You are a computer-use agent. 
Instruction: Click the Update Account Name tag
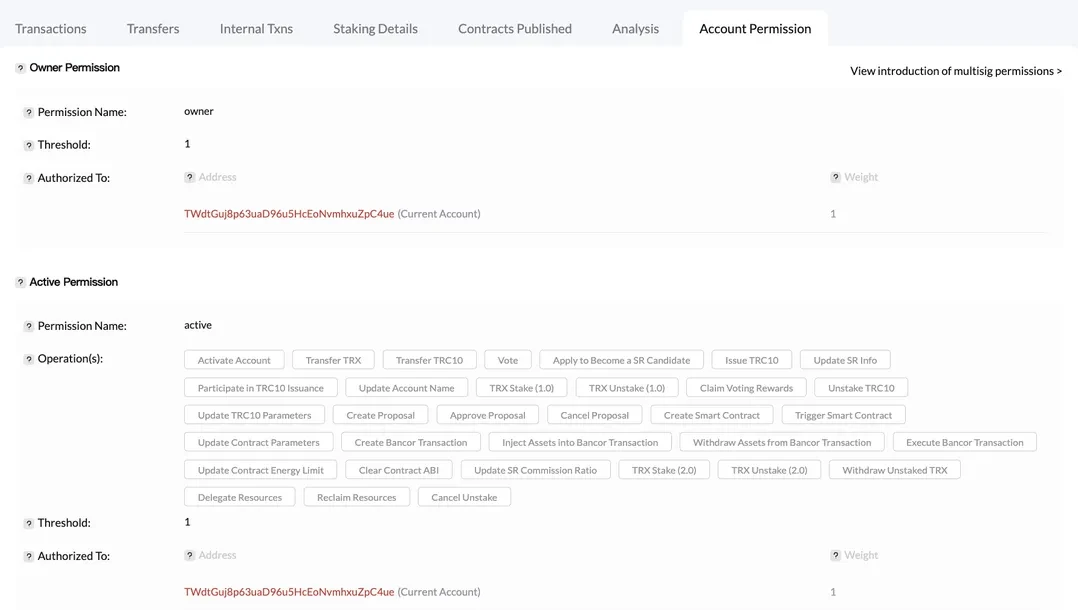click(406, 387)
